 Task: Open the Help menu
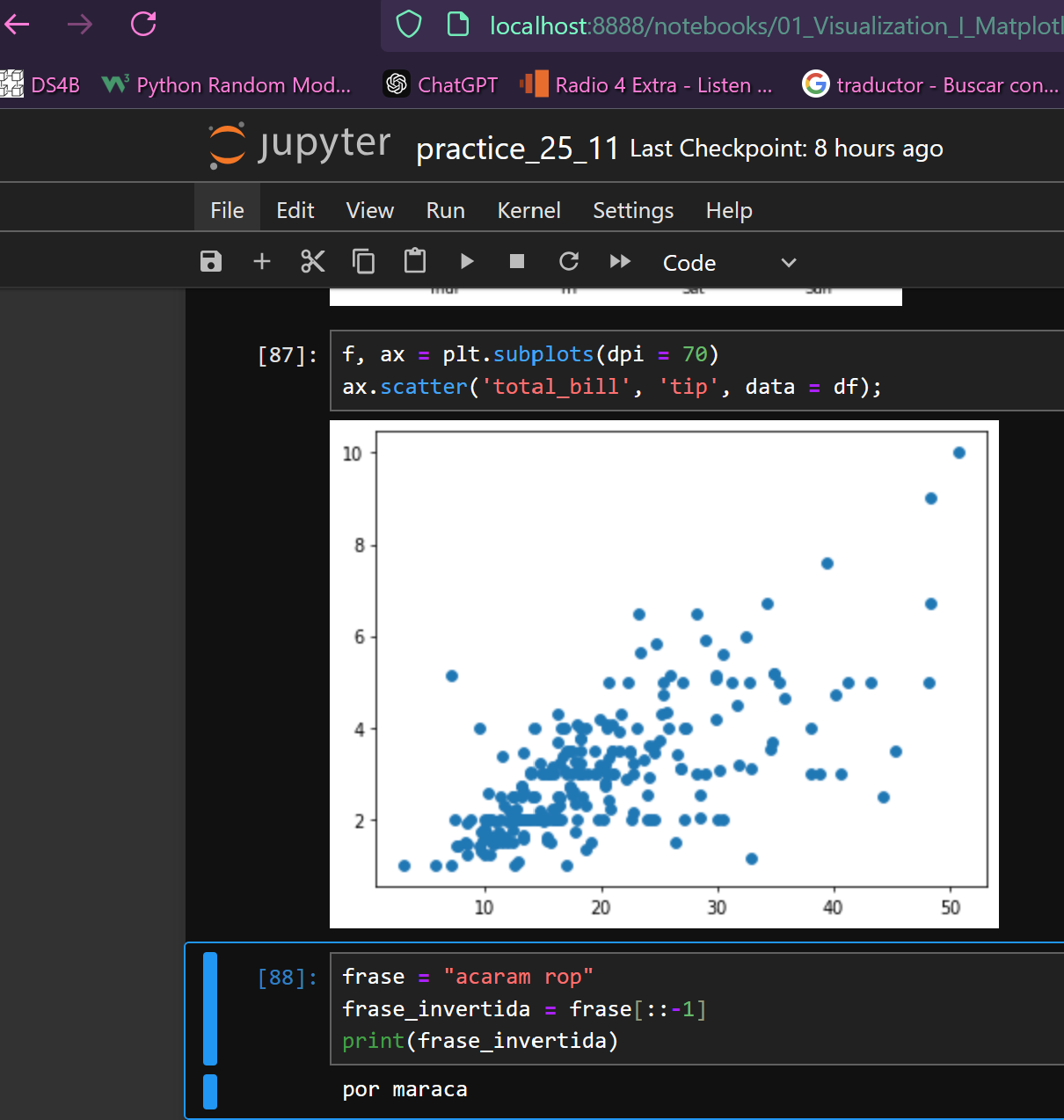[x=729, y=210]
